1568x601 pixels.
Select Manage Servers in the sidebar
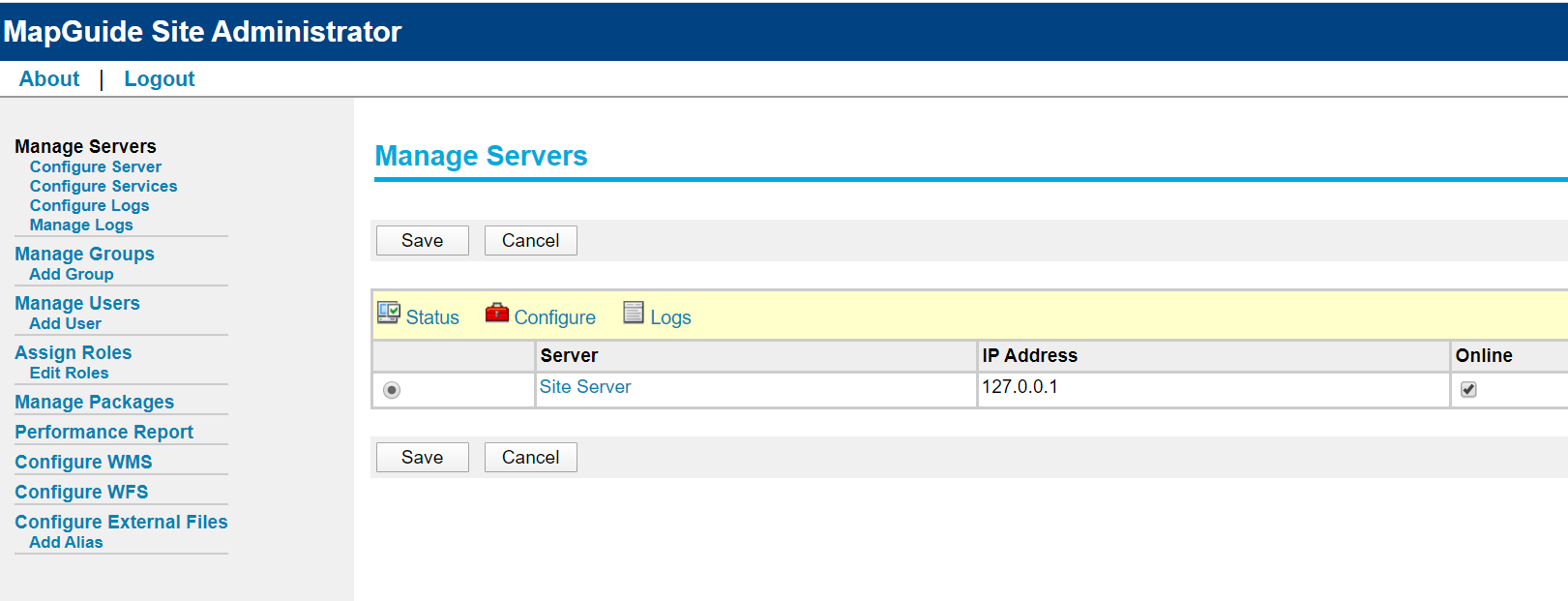tap(85, 146)
